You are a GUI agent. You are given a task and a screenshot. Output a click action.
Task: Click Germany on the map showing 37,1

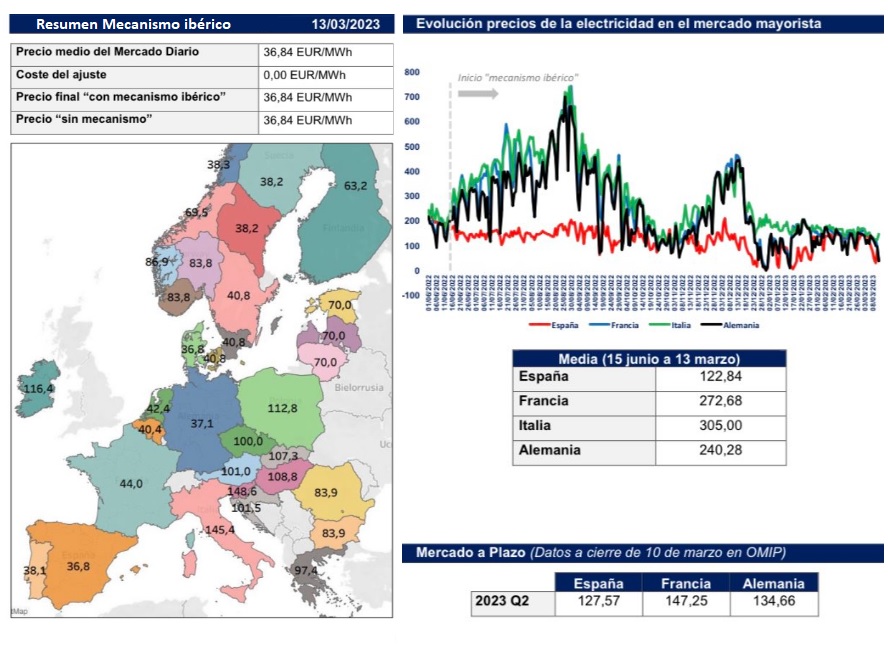[x=204, y=424]
